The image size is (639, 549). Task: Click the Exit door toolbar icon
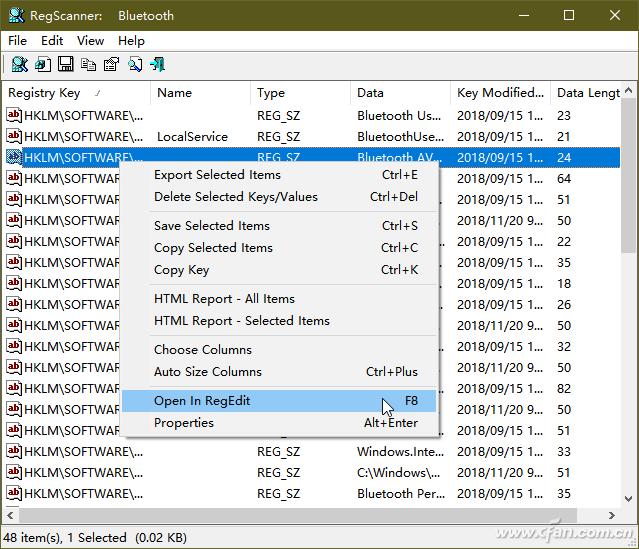158,65
